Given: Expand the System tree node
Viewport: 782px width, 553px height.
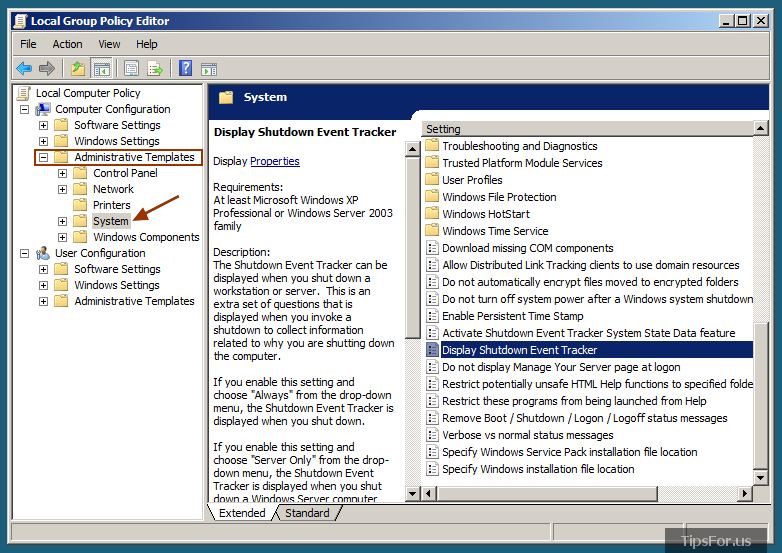Looking at the screenshot, I should (x=62, y=221).
